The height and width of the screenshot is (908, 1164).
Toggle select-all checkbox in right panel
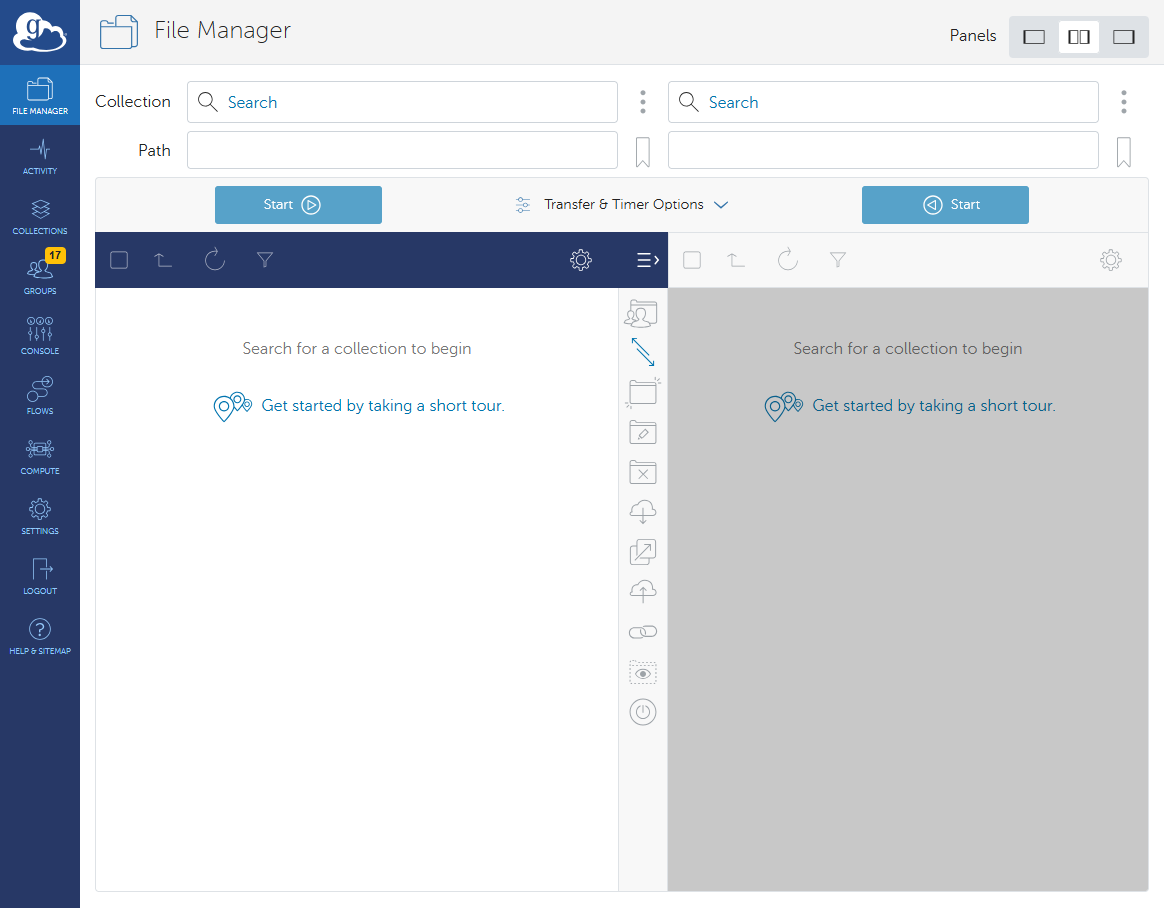(692, 260)
